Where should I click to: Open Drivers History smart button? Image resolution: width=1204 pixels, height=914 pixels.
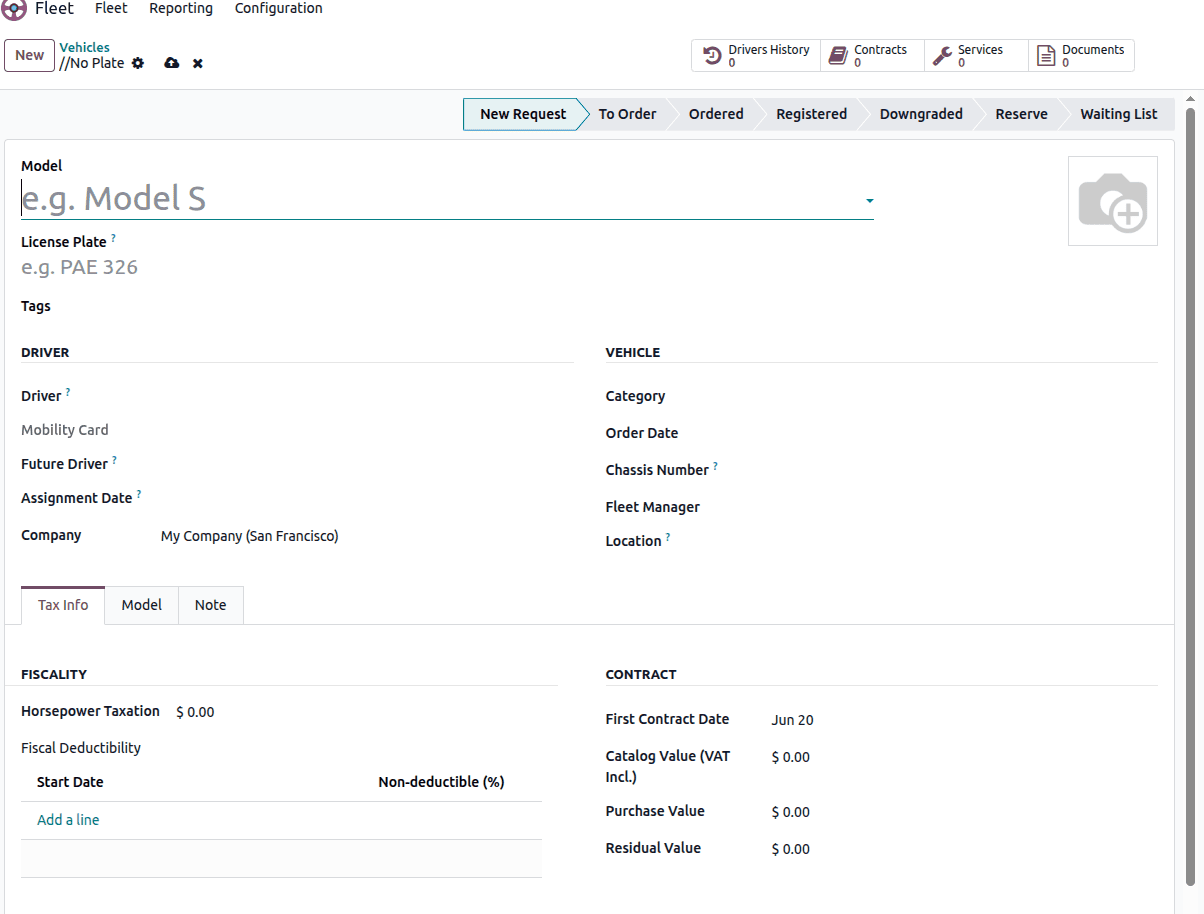click(756, 56)
